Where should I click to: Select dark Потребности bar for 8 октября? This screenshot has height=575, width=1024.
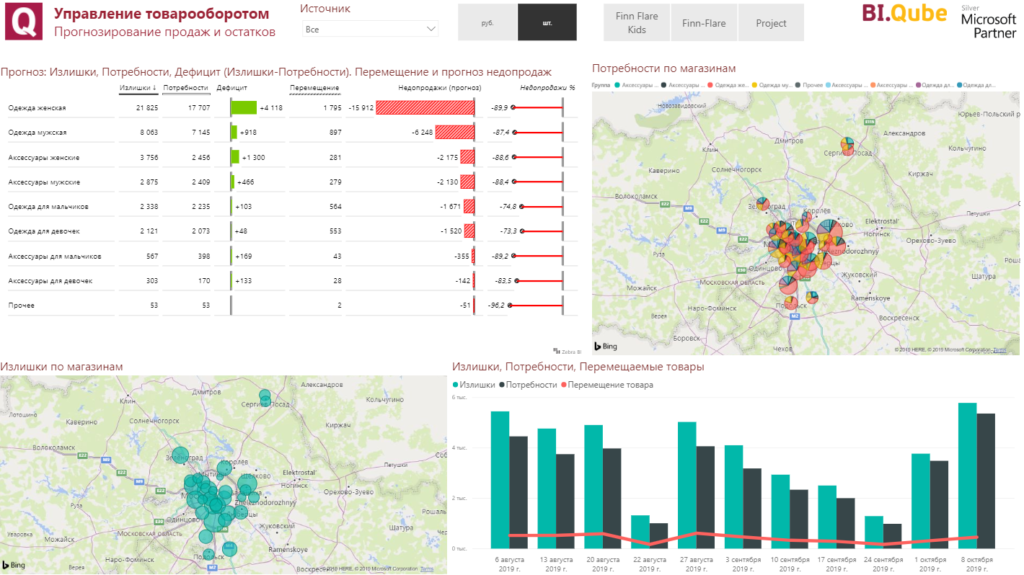coord(986,481)
